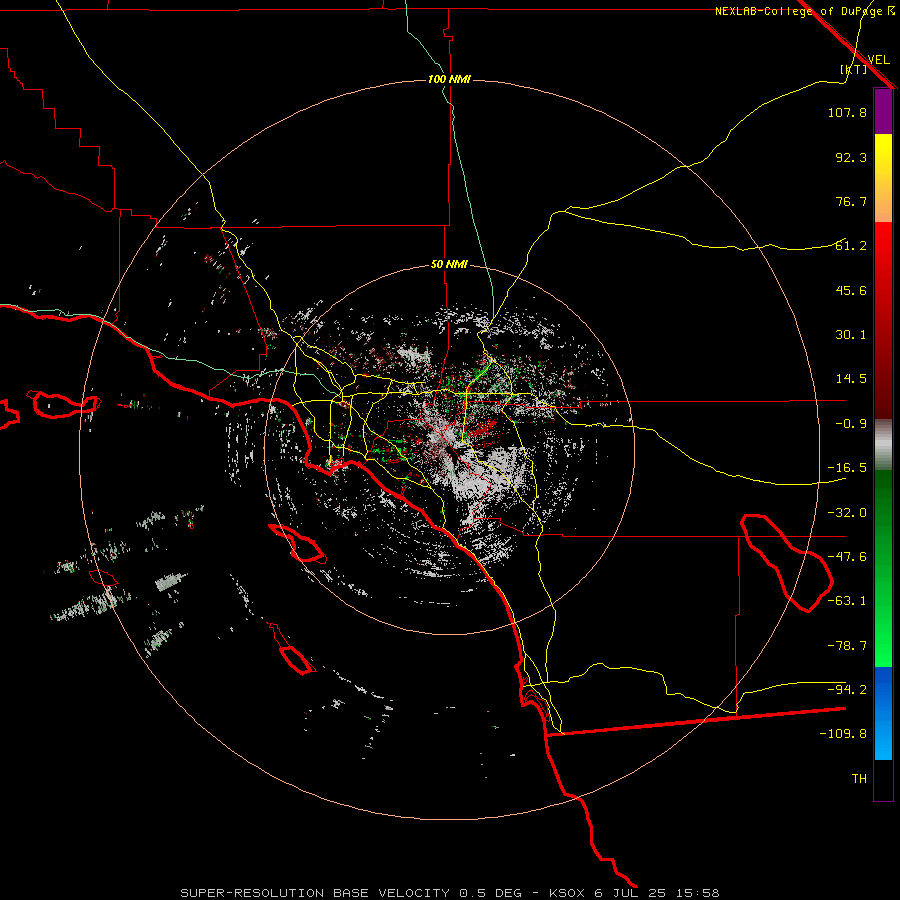The image size is (900, 900).
Task: Click the 30.1 velocity scale value
Action: pos(851,335)
